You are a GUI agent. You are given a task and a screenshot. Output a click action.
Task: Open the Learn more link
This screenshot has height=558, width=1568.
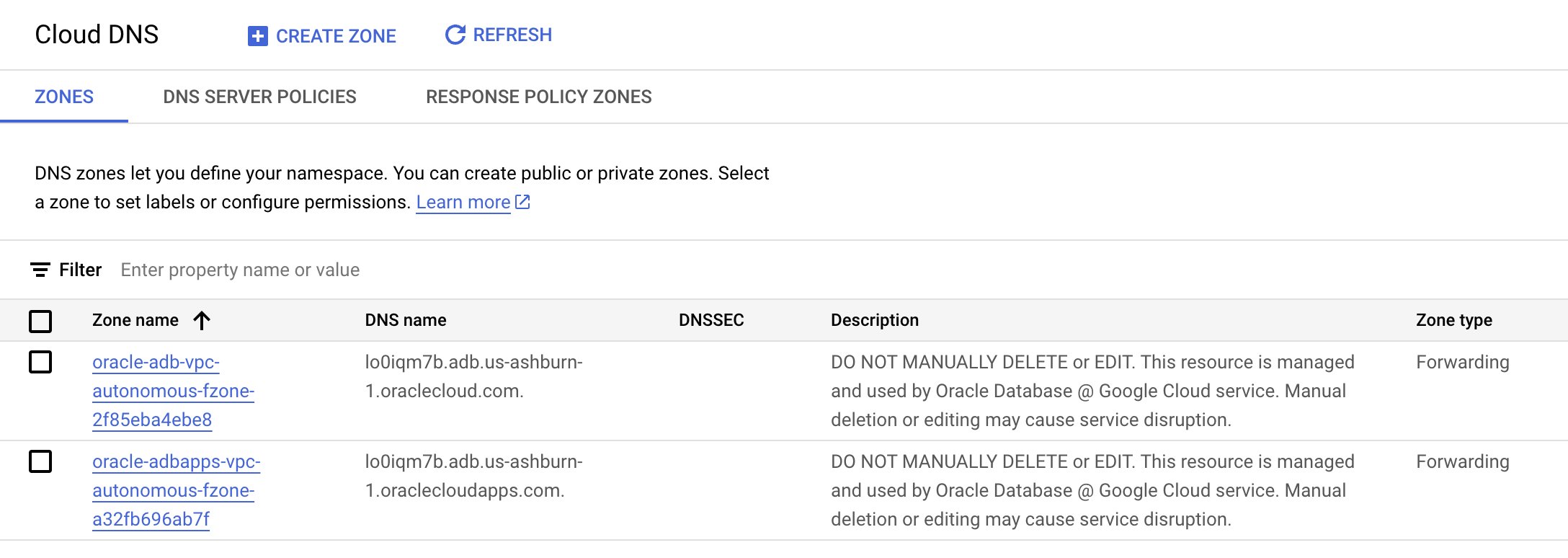463,203
